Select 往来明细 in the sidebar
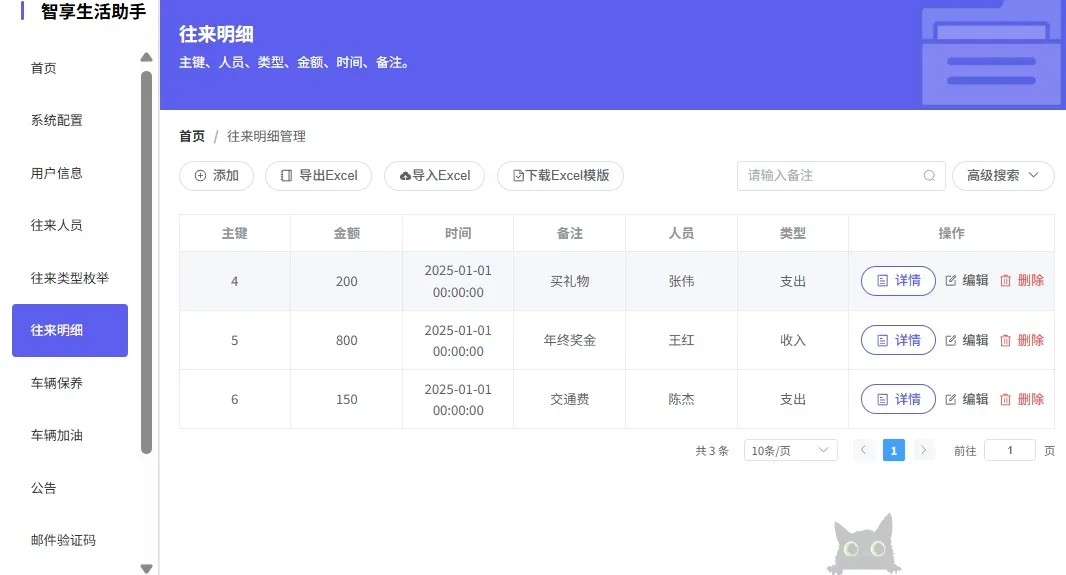Viewport: 1066px width, 575px height. pyautogui.click(x=70, y=330)
